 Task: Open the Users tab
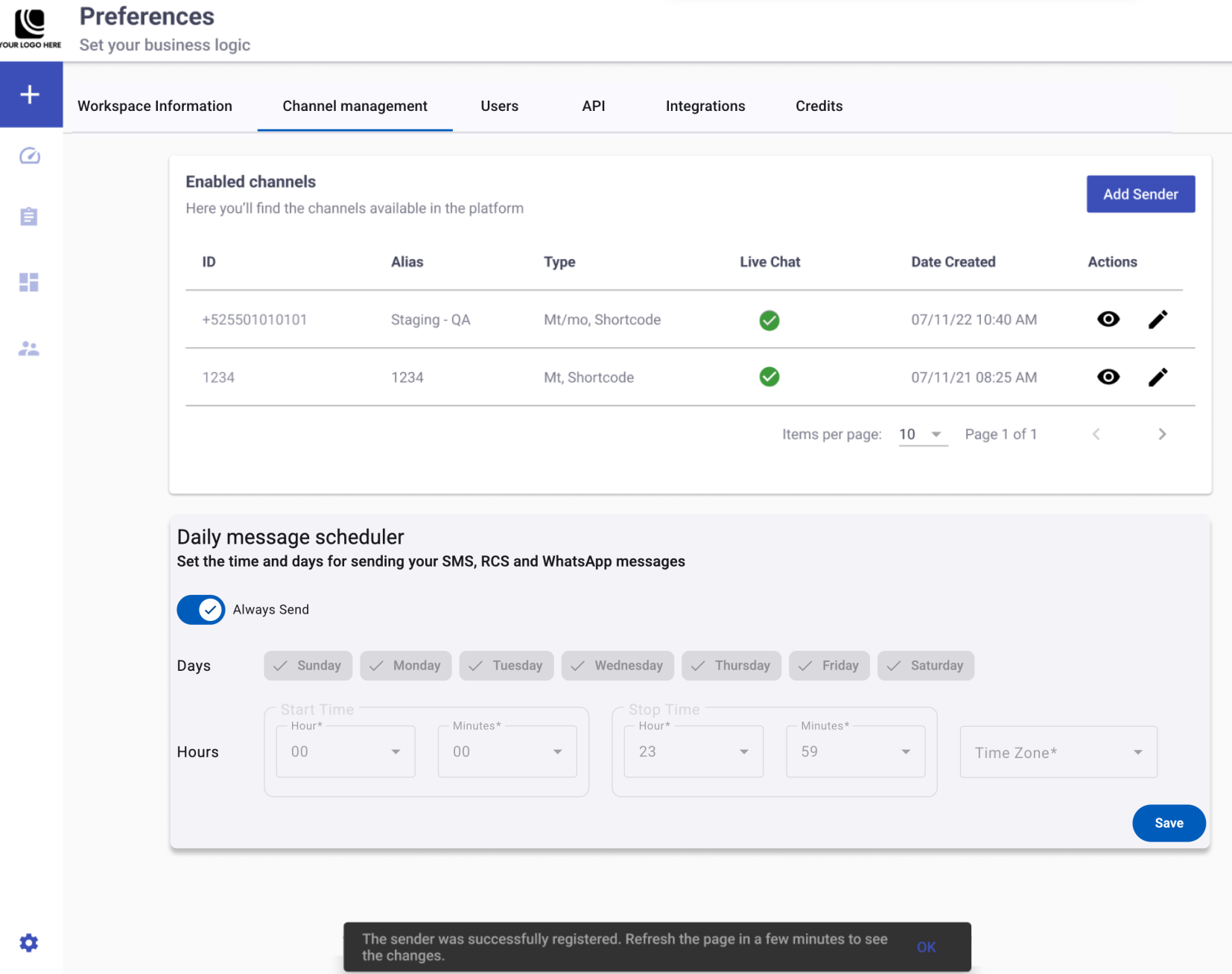click(500, 106)
